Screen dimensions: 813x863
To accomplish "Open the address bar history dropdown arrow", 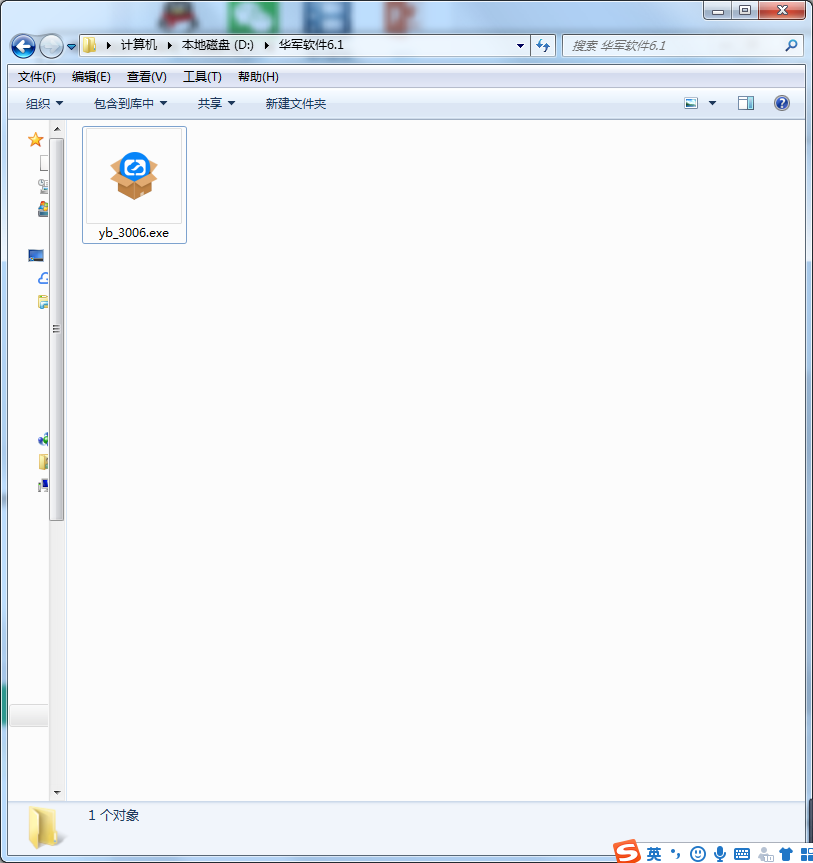I will (520, 45).
